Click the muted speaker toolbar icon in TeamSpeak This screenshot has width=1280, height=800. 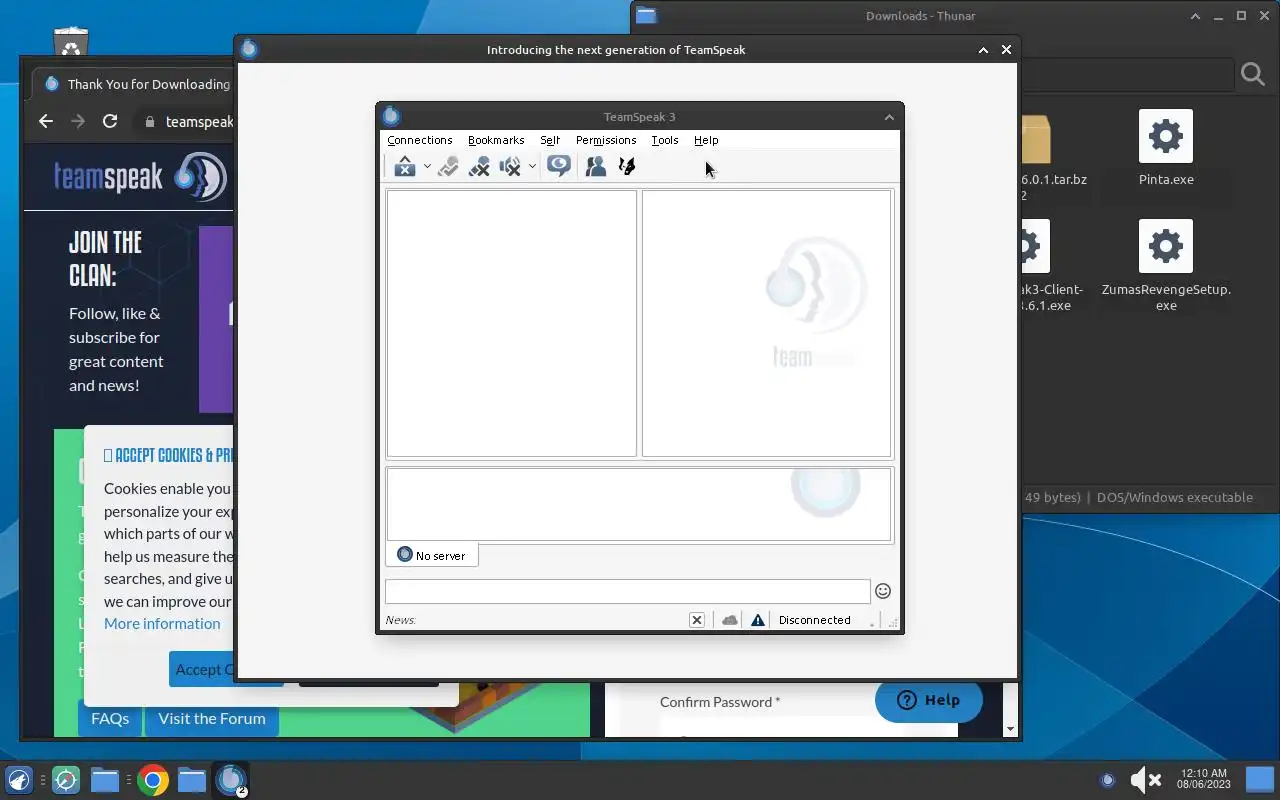[510, 167]
